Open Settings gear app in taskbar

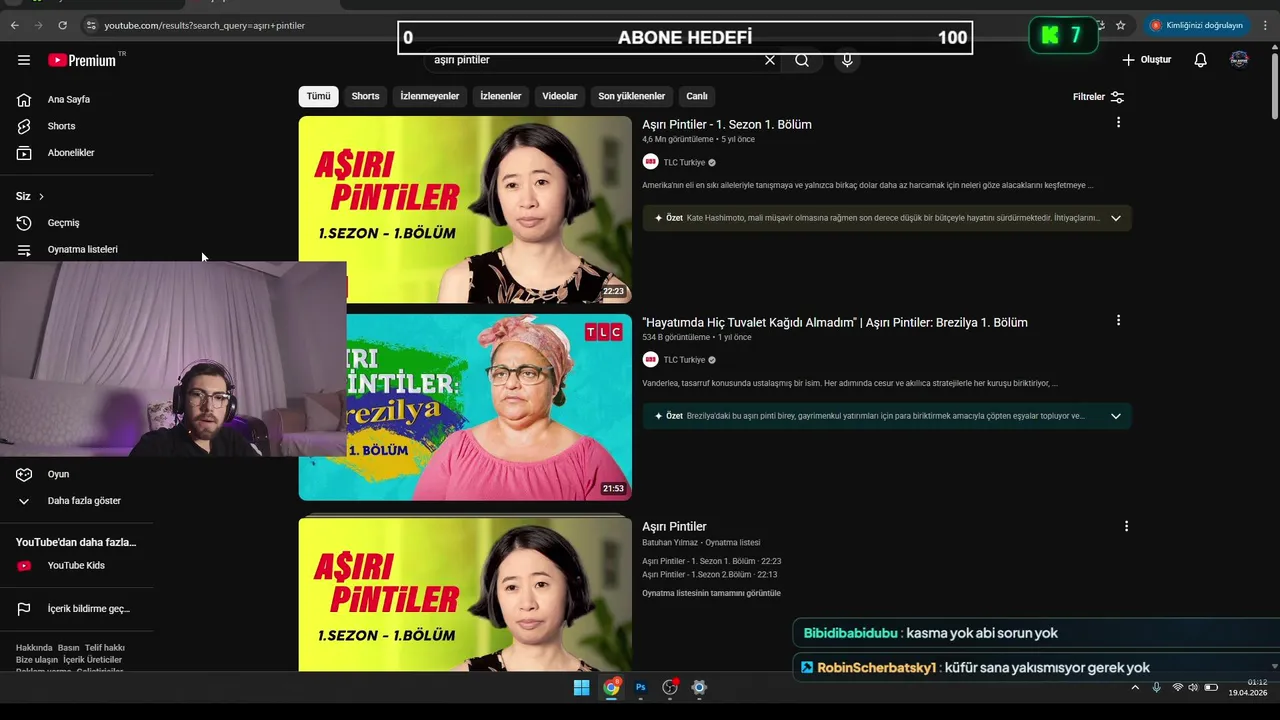699,687
